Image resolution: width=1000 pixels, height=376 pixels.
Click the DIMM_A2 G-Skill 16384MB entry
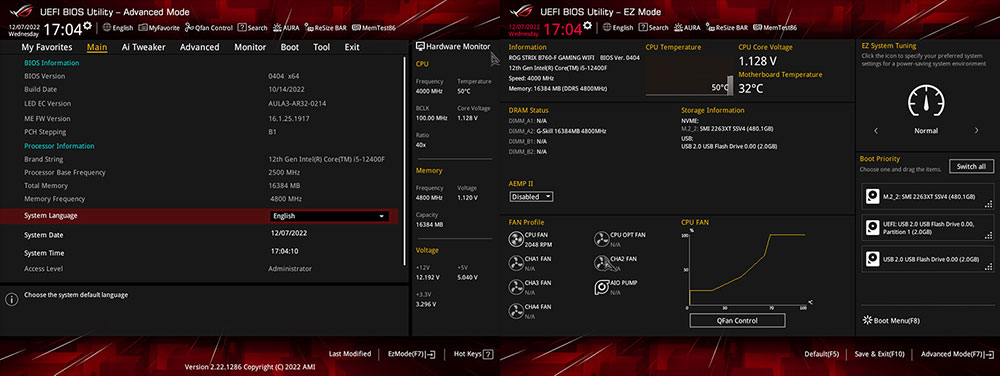pos(557,131)
